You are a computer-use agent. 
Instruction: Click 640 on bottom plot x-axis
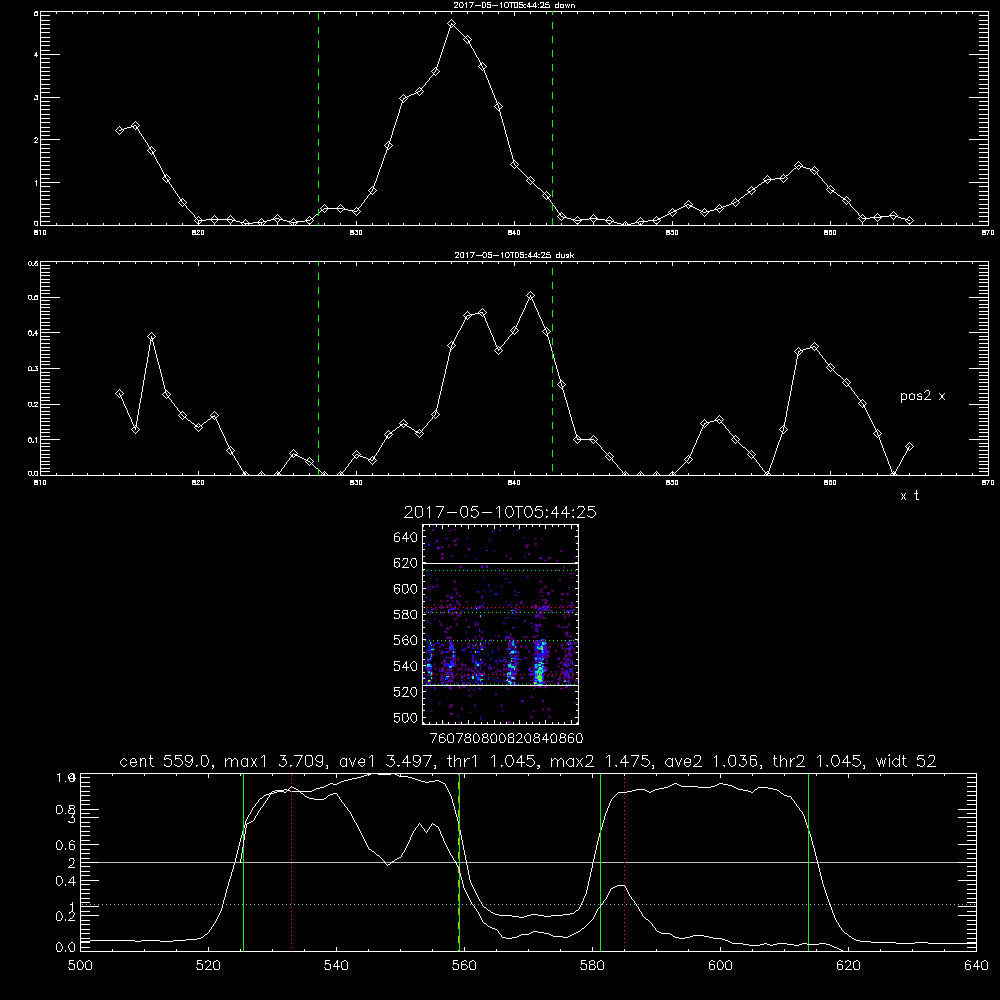click(976, 966)
